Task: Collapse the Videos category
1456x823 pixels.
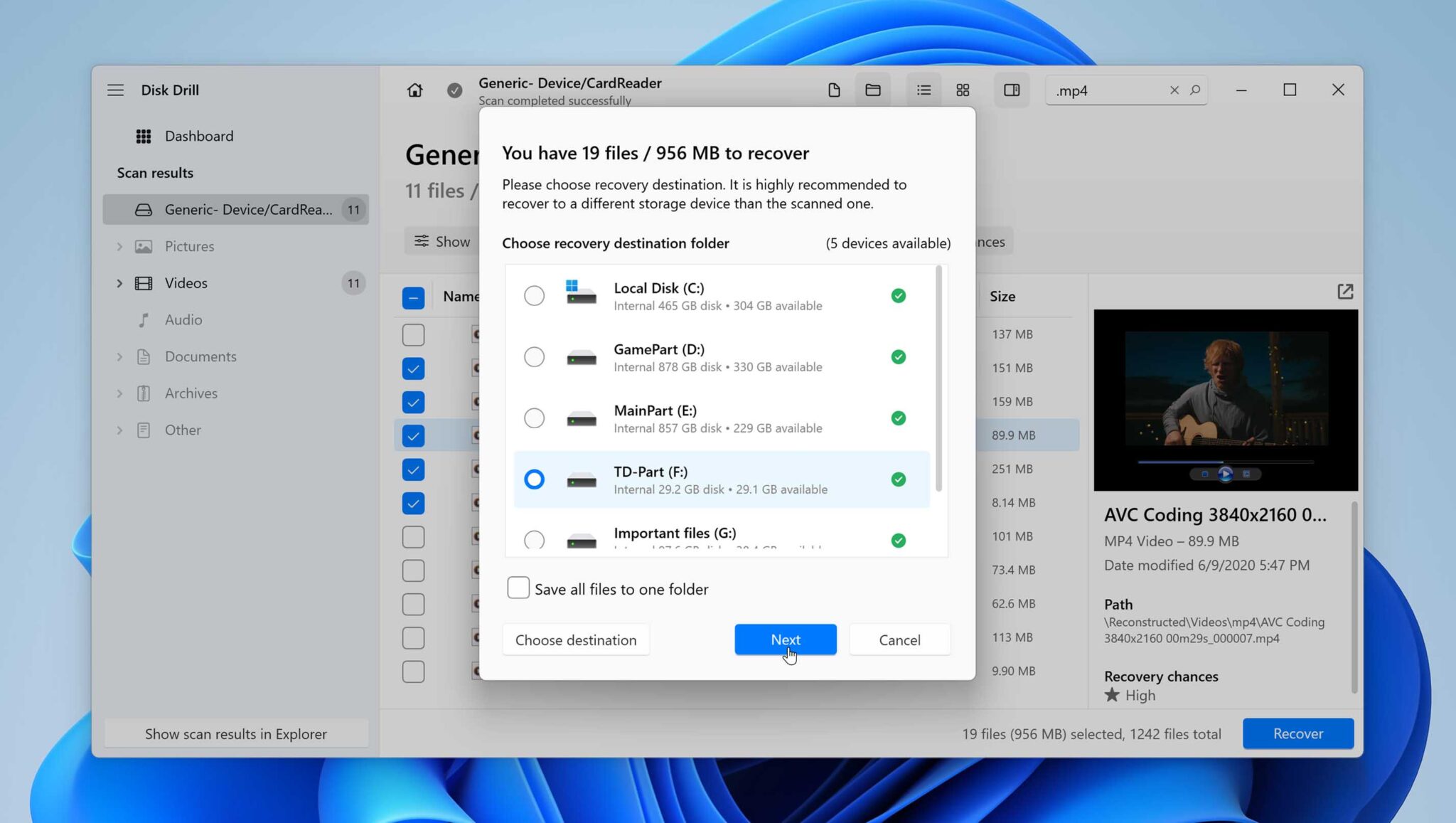Action: (x=119, y=282)
